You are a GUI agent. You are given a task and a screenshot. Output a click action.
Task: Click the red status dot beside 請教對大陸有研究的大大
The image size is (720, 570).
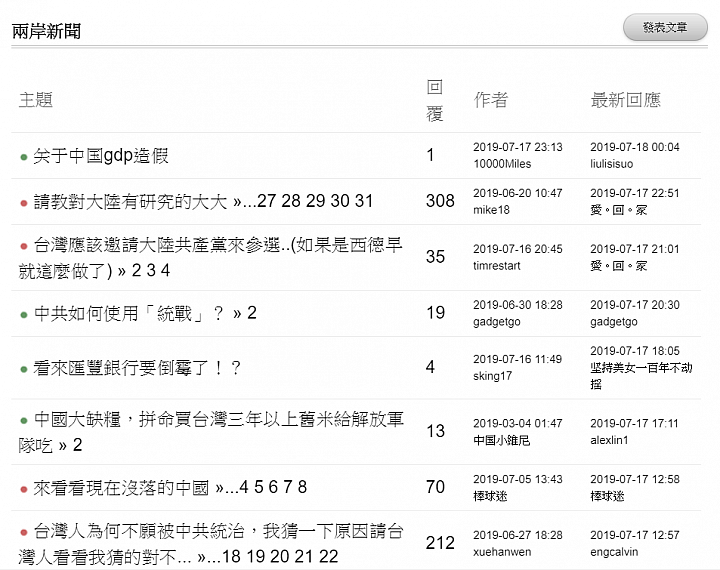point(24,203)
